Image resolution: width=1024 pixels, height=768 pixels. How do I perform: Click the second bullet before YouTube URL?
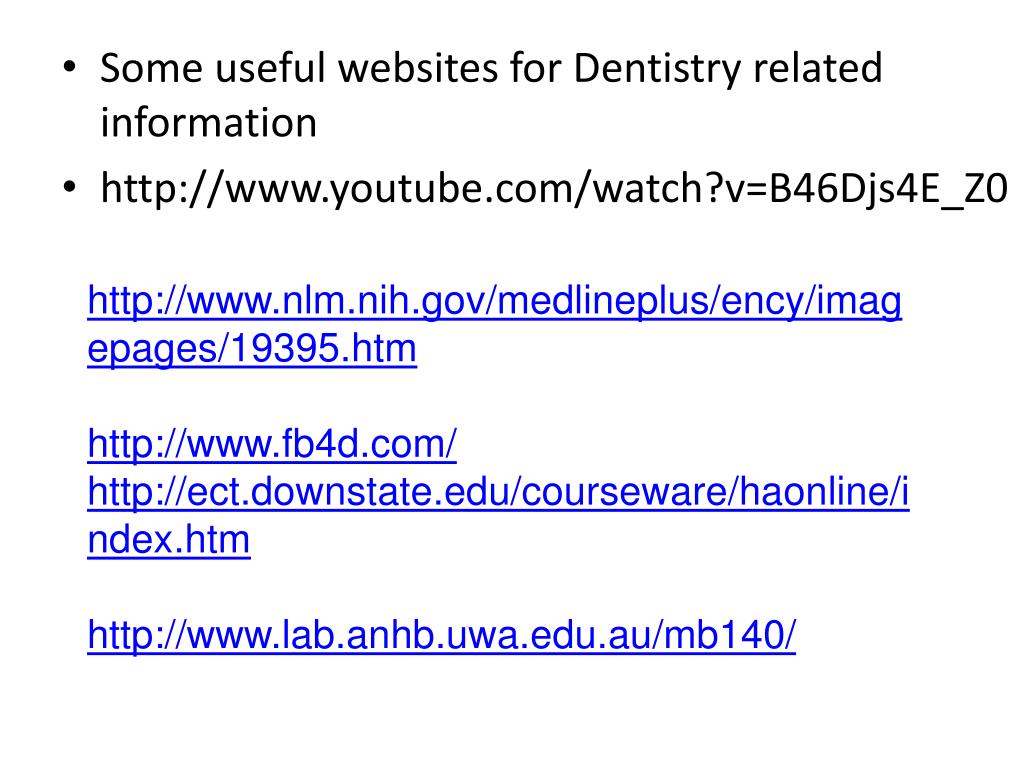[x=69, y=188]
